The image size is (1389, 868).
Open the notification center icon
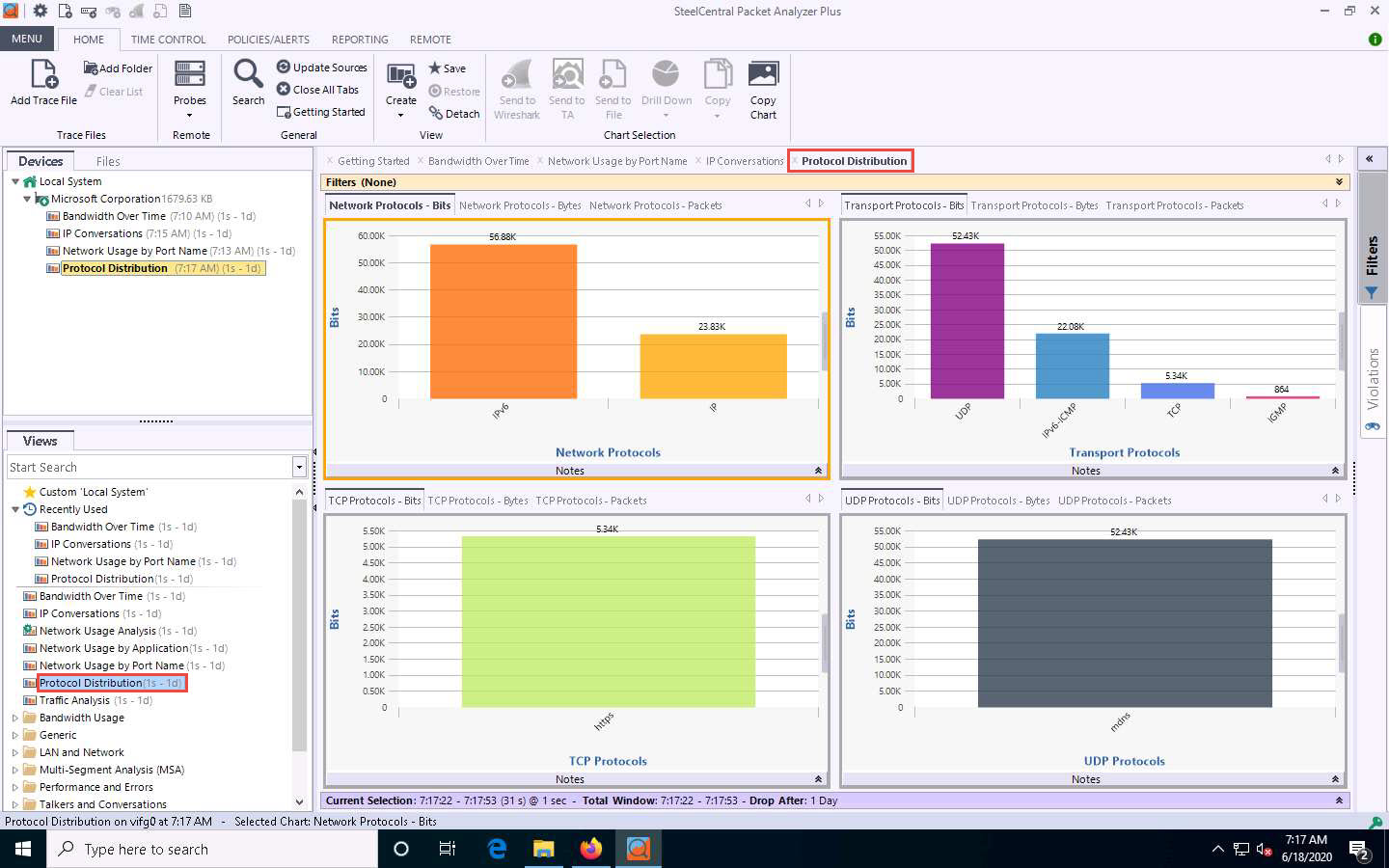point(1360,851)
